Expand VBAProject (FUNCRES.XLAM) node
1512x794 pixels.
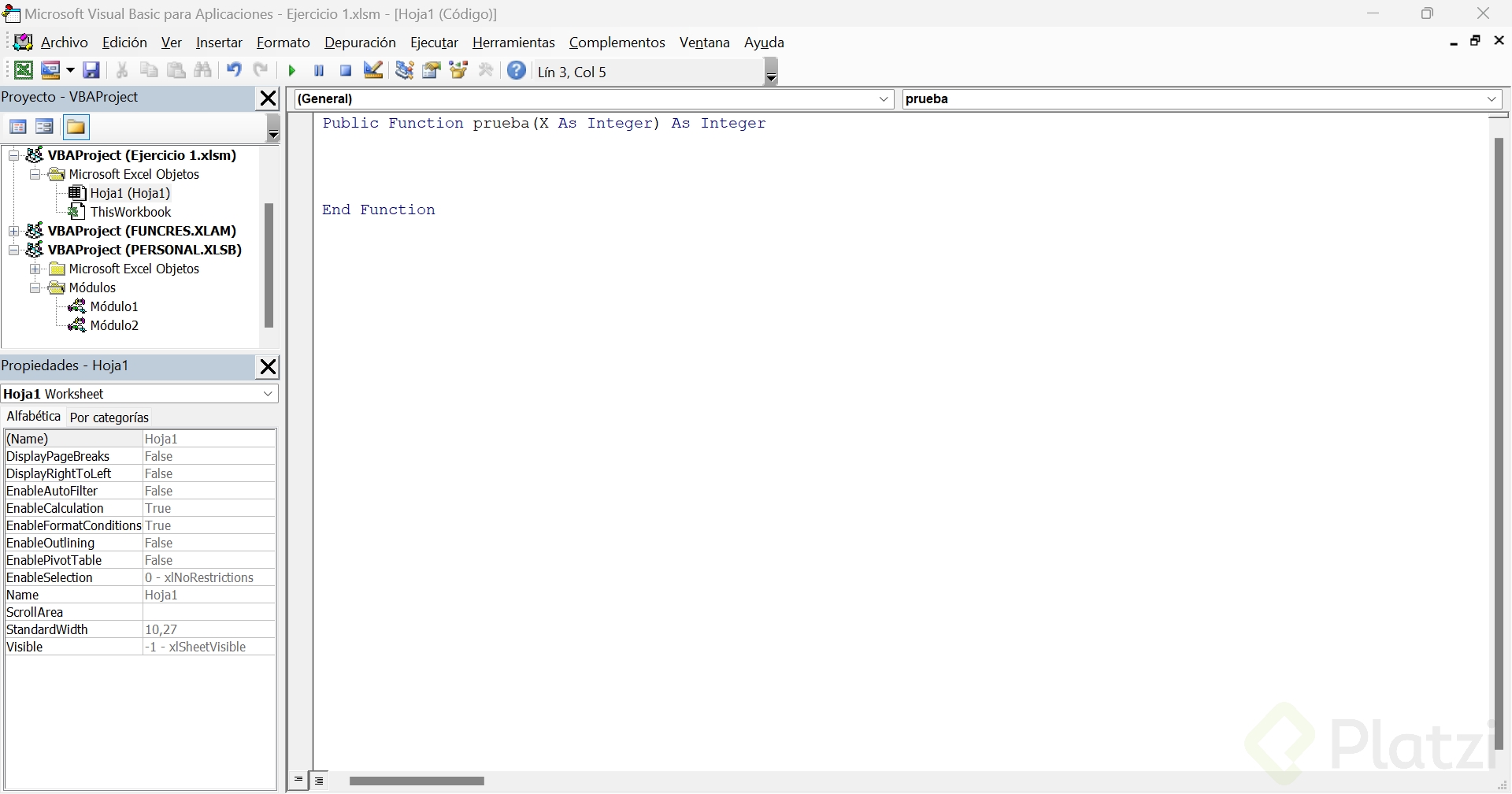pos(14,231)
